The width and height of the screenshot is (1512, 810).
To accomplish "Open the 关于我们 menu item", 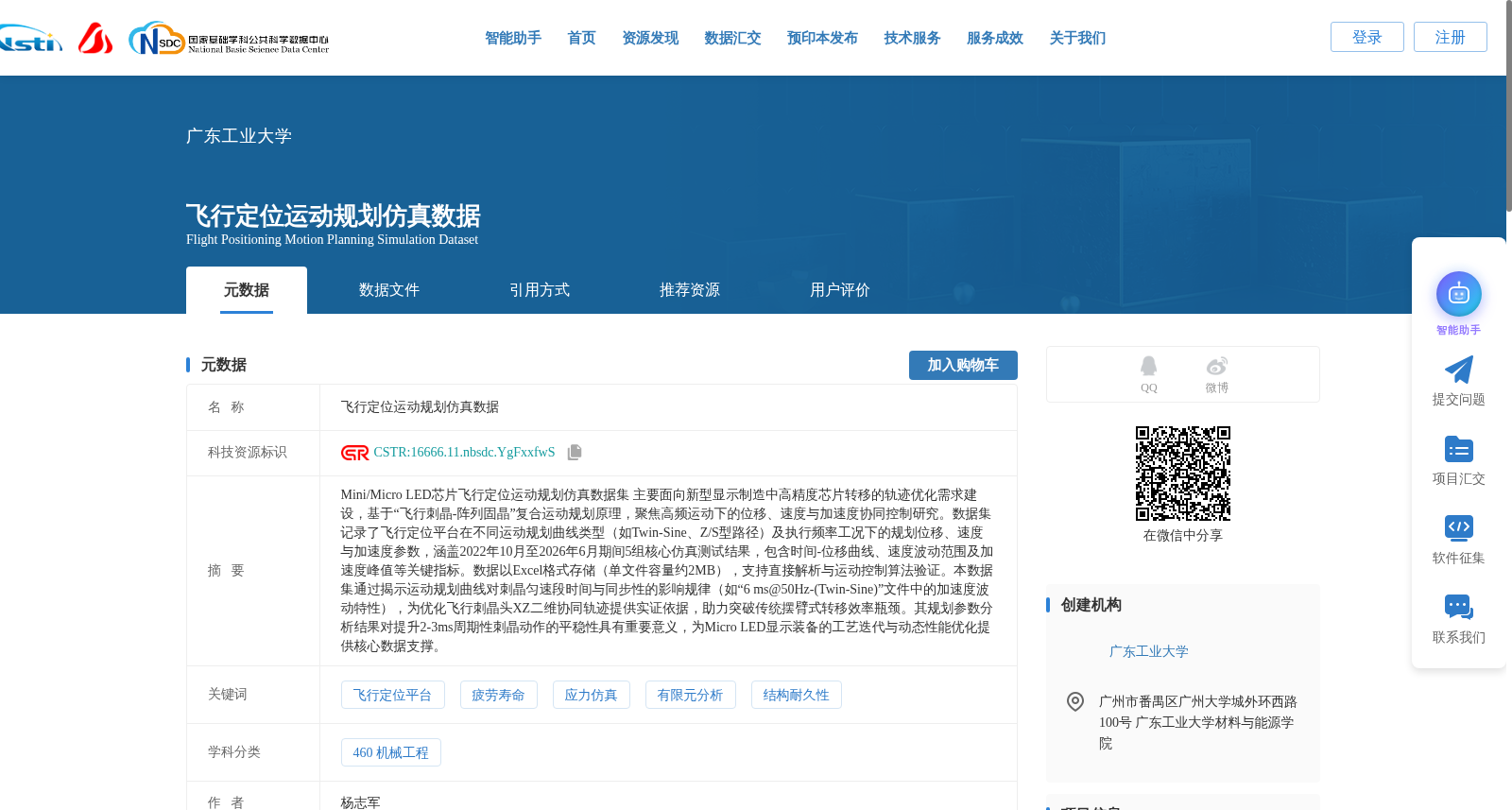I will 1077,38.
